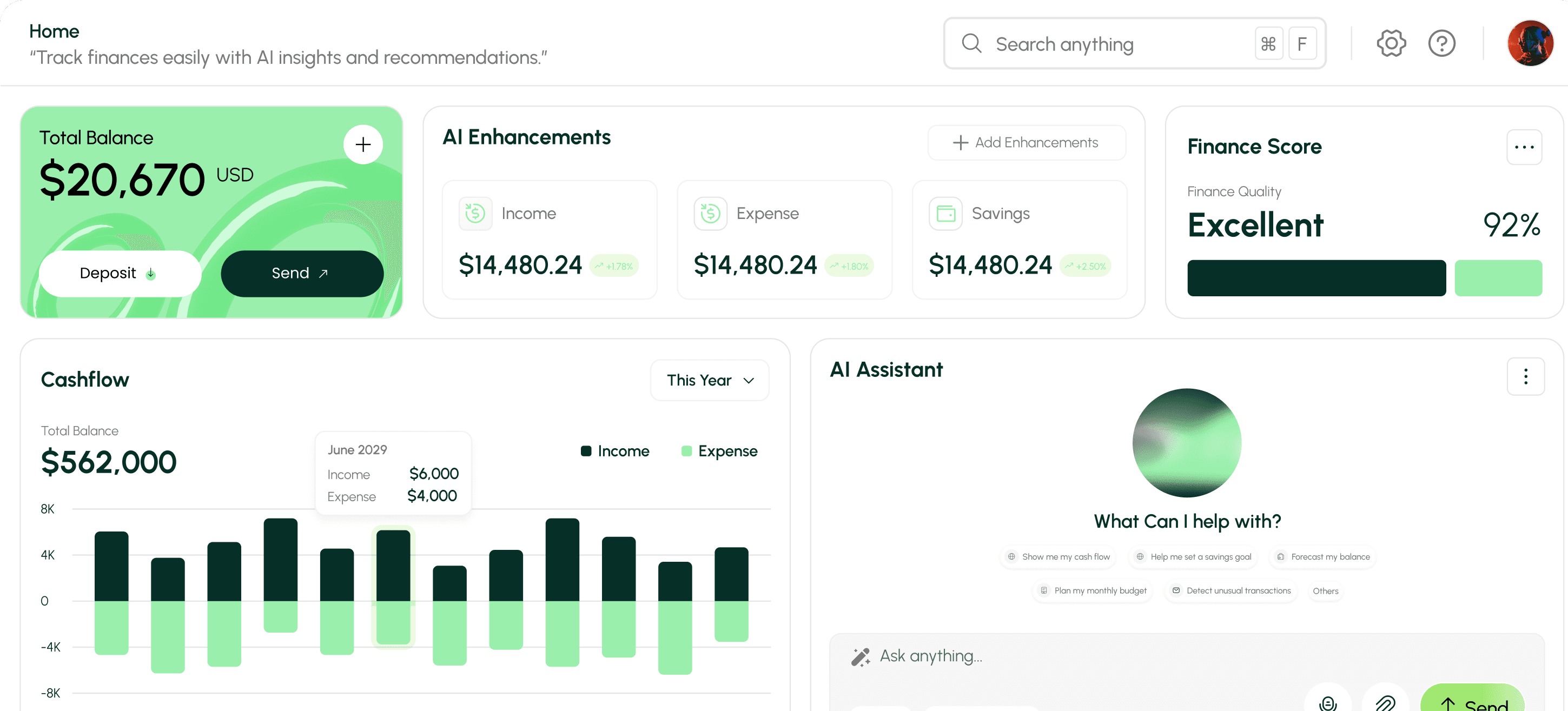The width and height of the screenshot is (1568, 711).
Task: Click the plus icon on the Total Balance card
Action: tap(363, 144)
